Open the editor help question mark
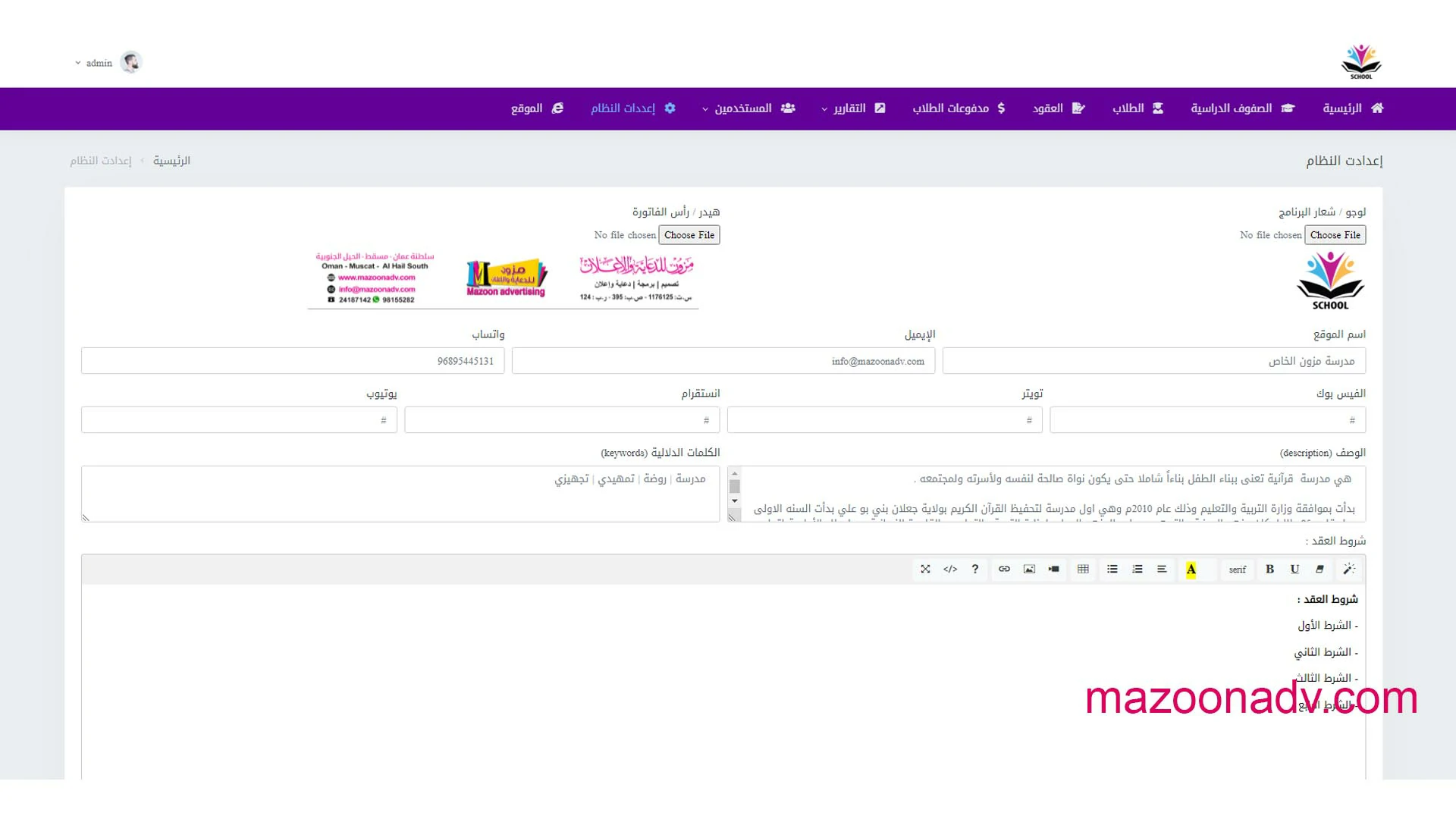 (x=975, y=569)
